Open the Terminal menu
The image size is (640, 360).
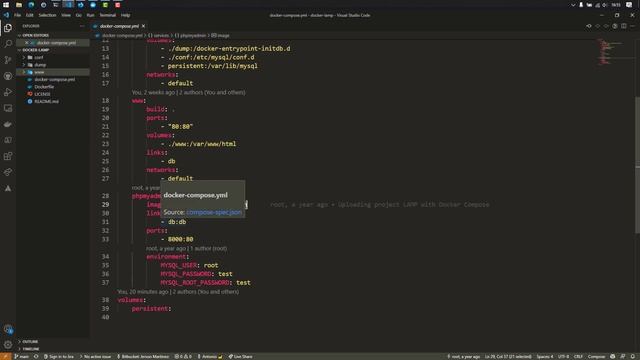pos(108,15)
